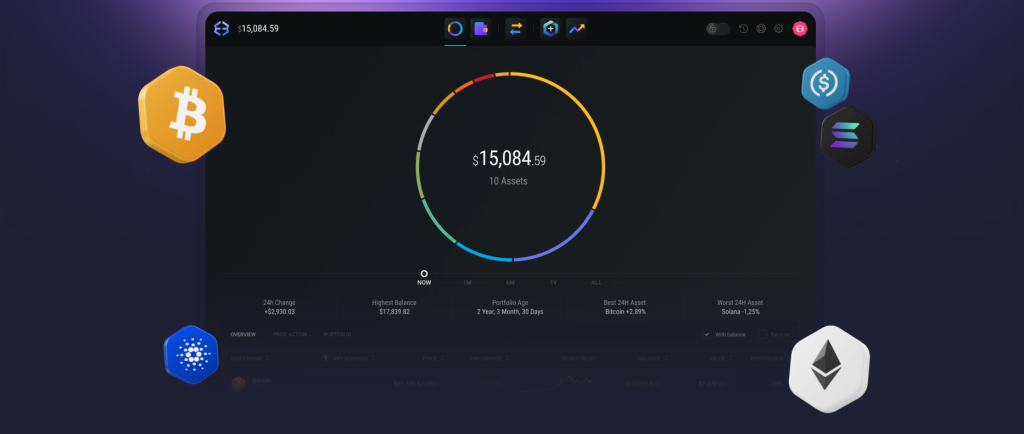Image resolution: width=1024 pixels, height=434 pixels.
Task: Open the pink profile avatar icon
Action: coord(800,29)
